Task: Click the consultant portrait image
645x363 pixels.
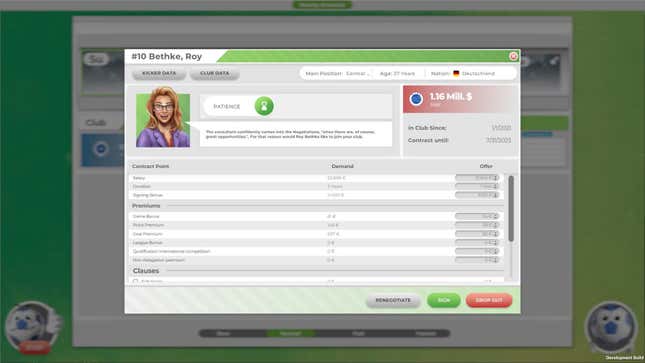Action: click(x=163, y=119)
